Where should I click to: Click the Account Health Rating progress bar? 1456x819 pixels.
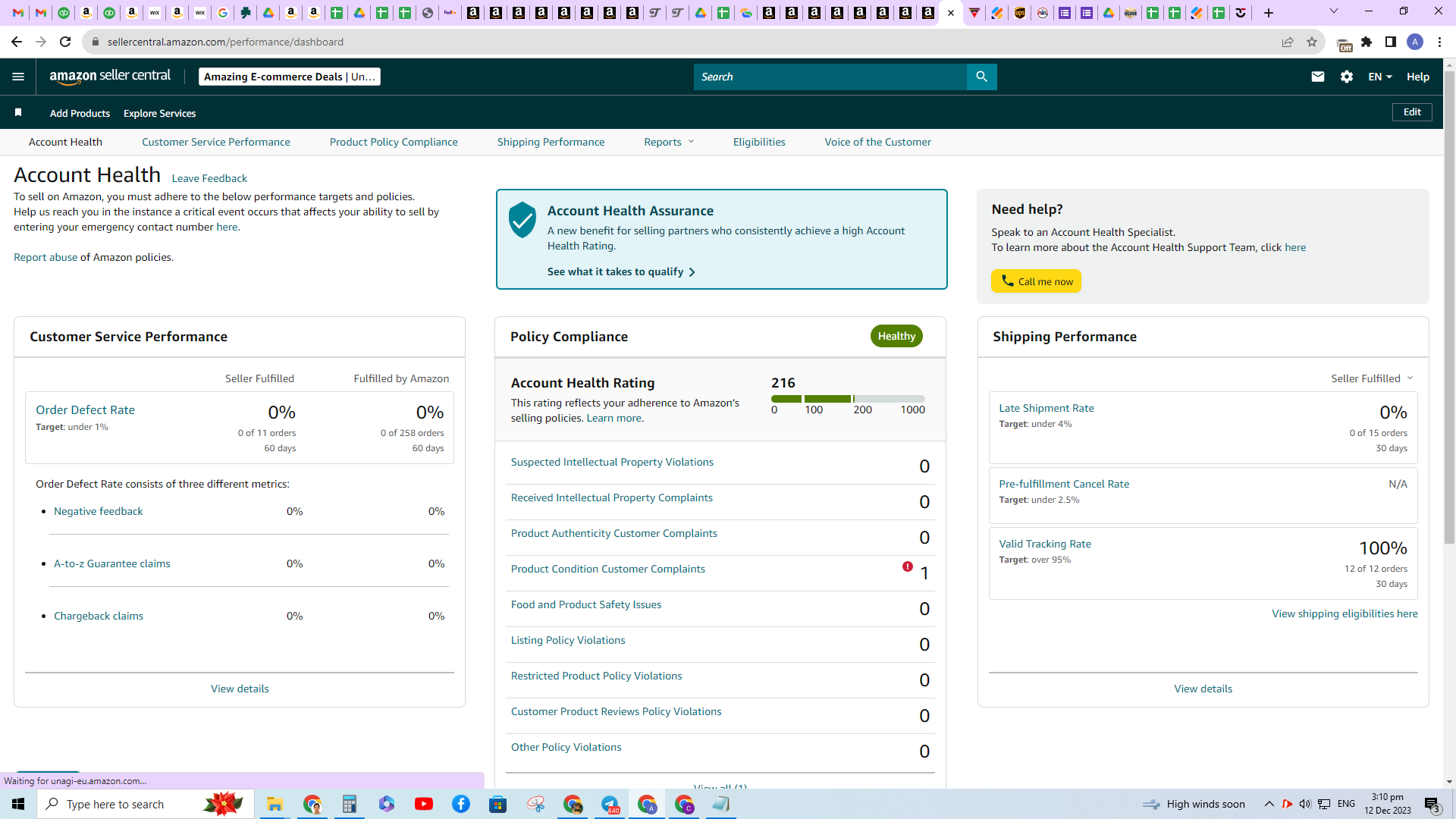848,399
